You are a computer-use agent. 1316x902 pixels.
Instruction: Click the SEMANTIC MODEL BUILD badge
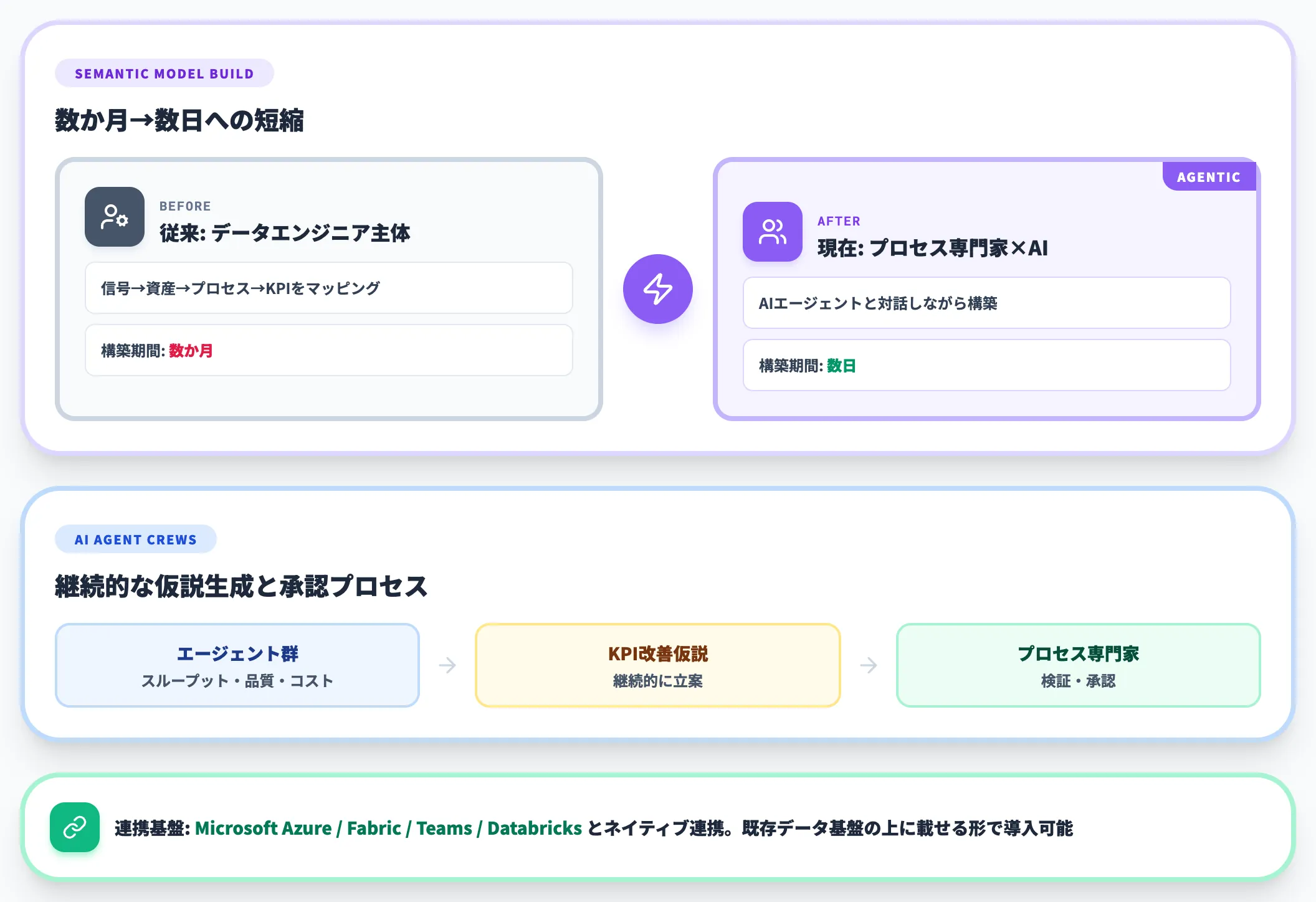click(x=164, y=74)
